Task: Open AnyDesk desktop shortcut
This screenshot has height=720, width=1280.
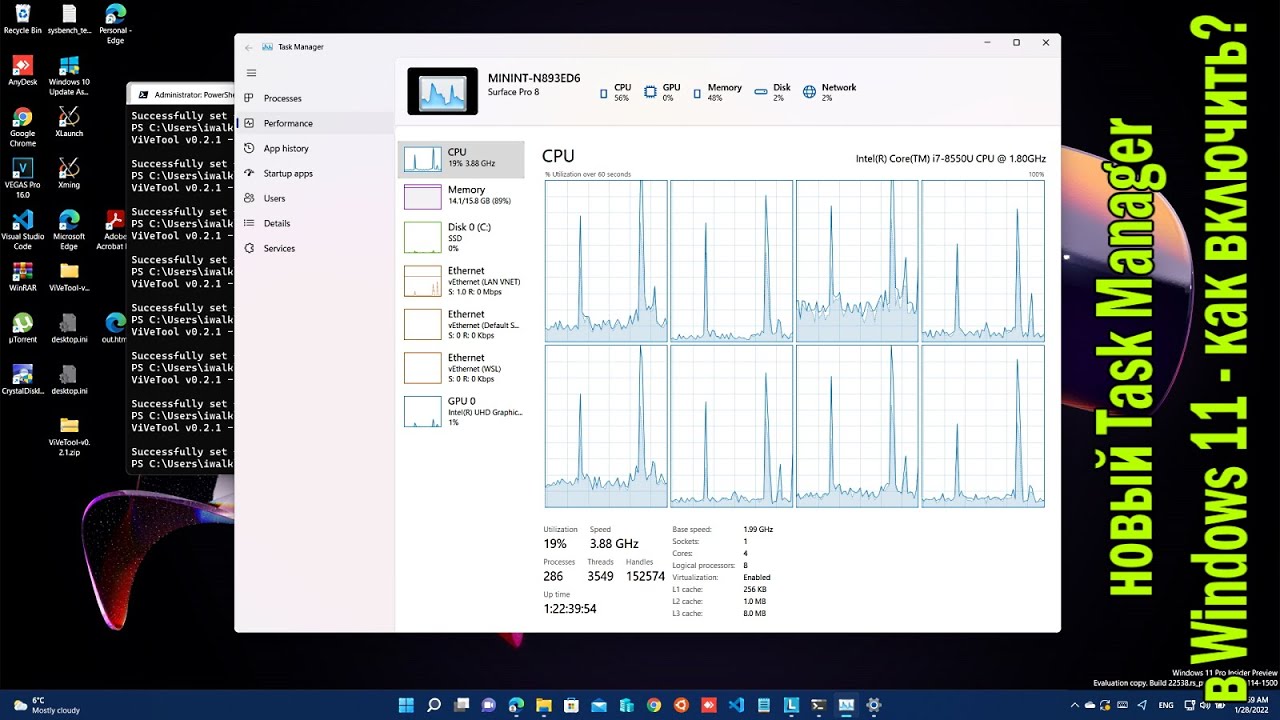Action: coord(22,71)
